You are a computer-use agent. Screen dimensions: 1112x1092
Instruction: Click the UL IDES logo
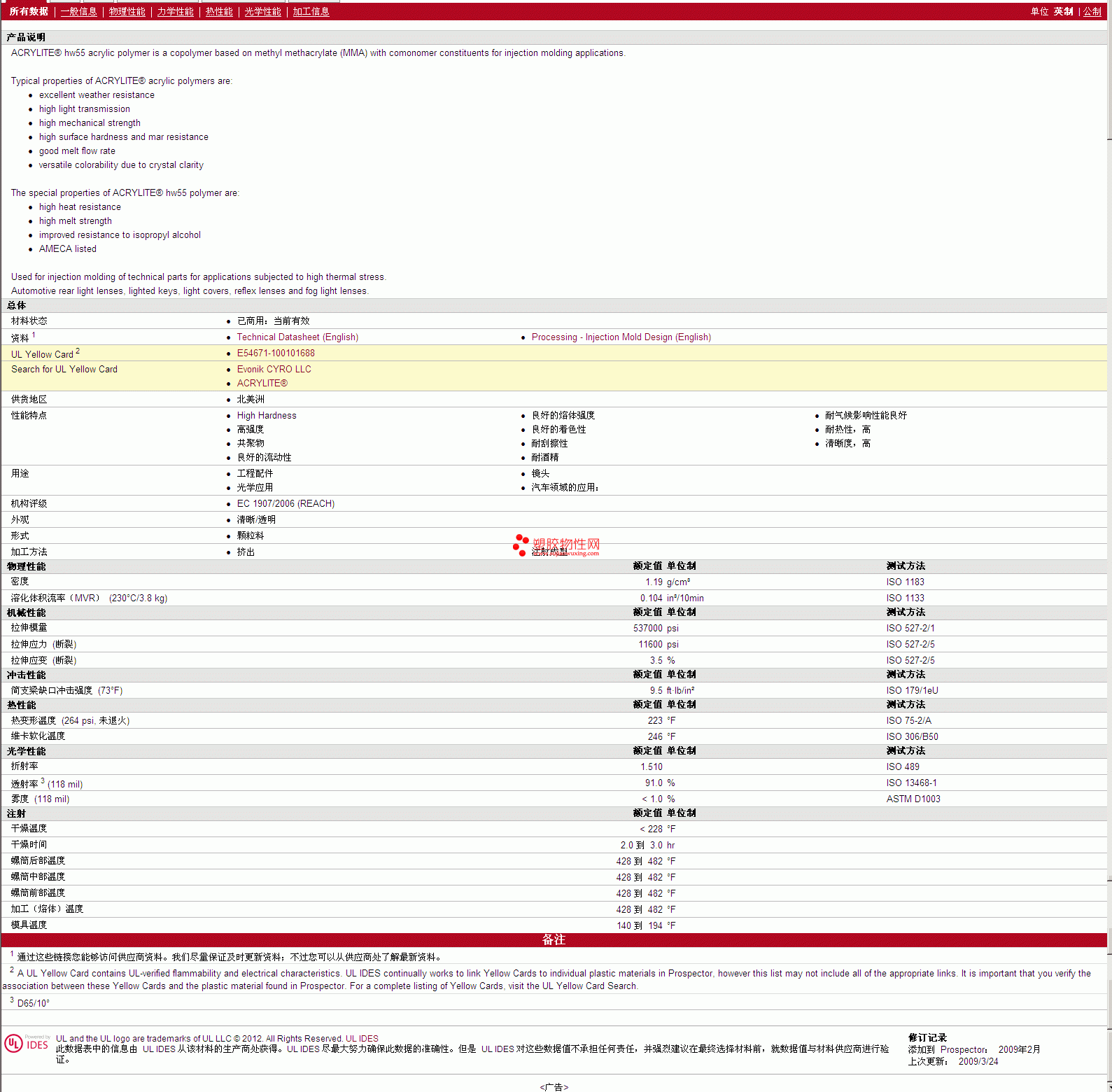click(27, 1043)
